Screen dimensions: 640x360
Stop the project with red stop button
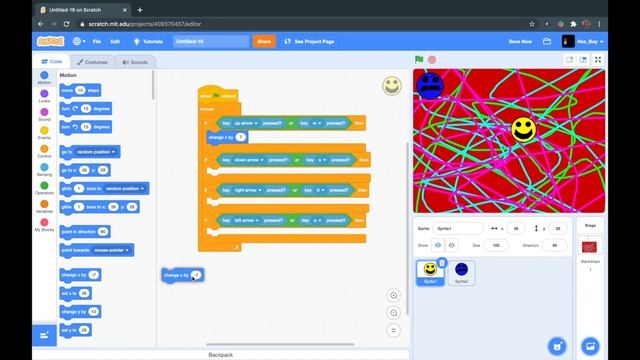432,60
